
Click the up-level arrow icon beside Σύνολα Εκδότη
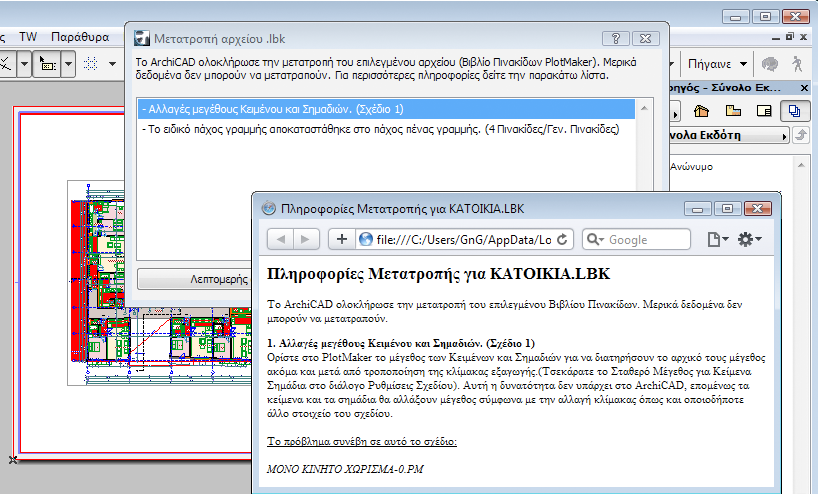point(801,135)
